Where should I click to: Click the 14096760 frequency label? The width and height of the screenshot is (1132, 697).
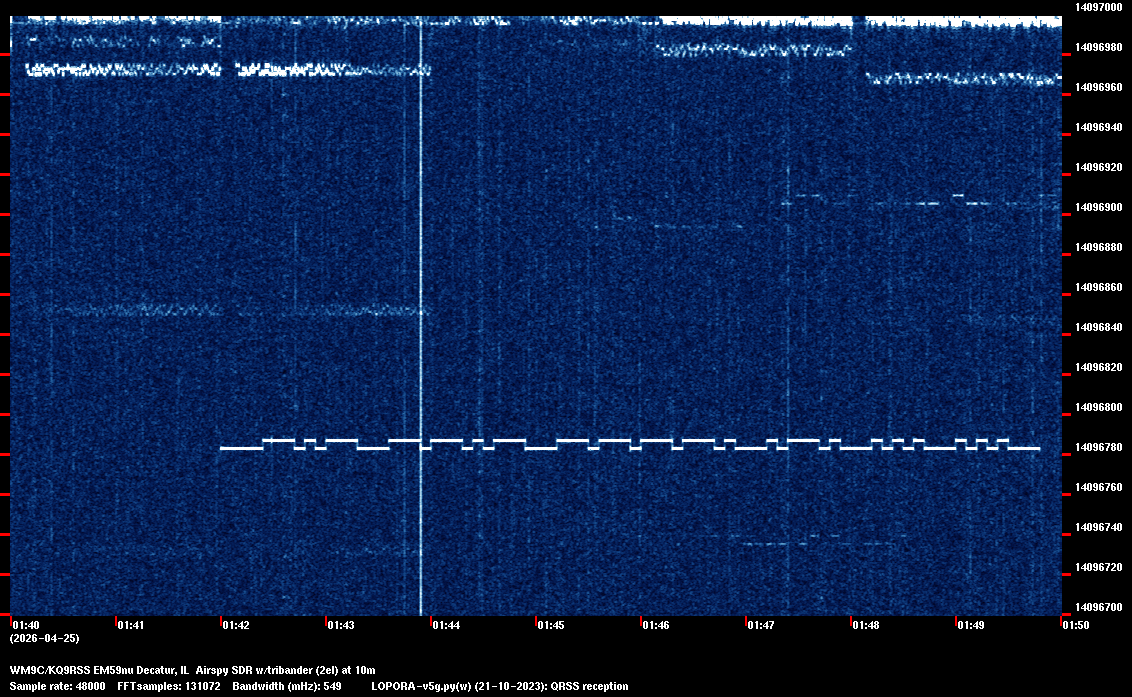(1098, 487)
